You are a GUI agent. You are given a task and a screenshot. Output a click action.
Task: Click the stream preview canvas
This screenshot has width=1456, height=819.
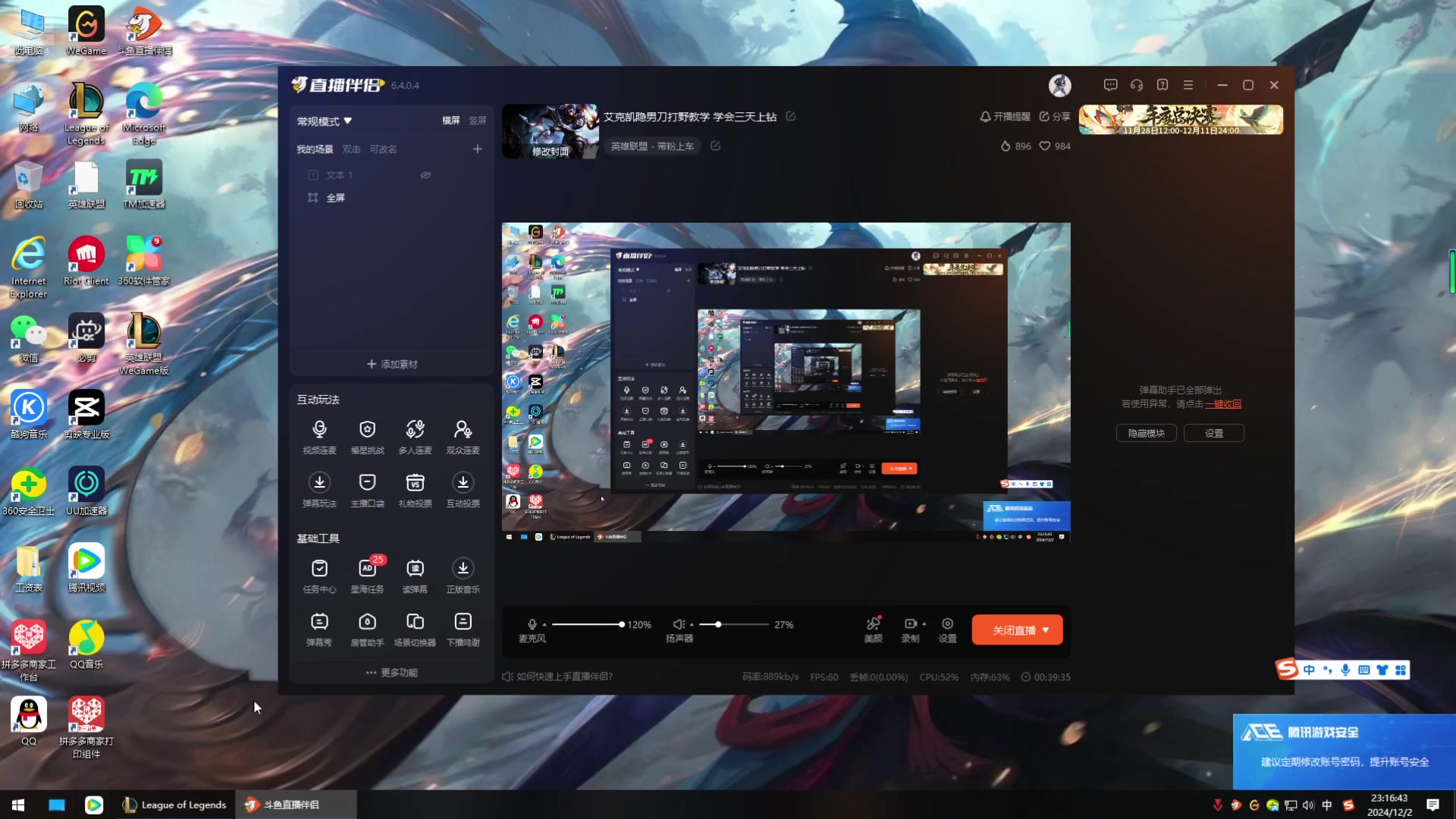(786, 381)
